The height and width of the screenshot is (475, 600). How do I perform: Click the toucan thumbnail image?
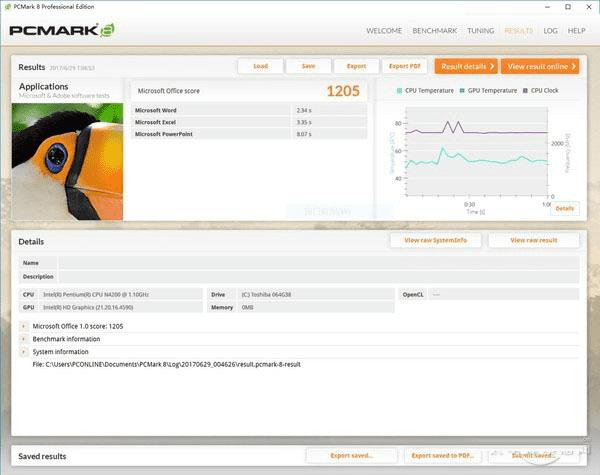tap(67, 162)
